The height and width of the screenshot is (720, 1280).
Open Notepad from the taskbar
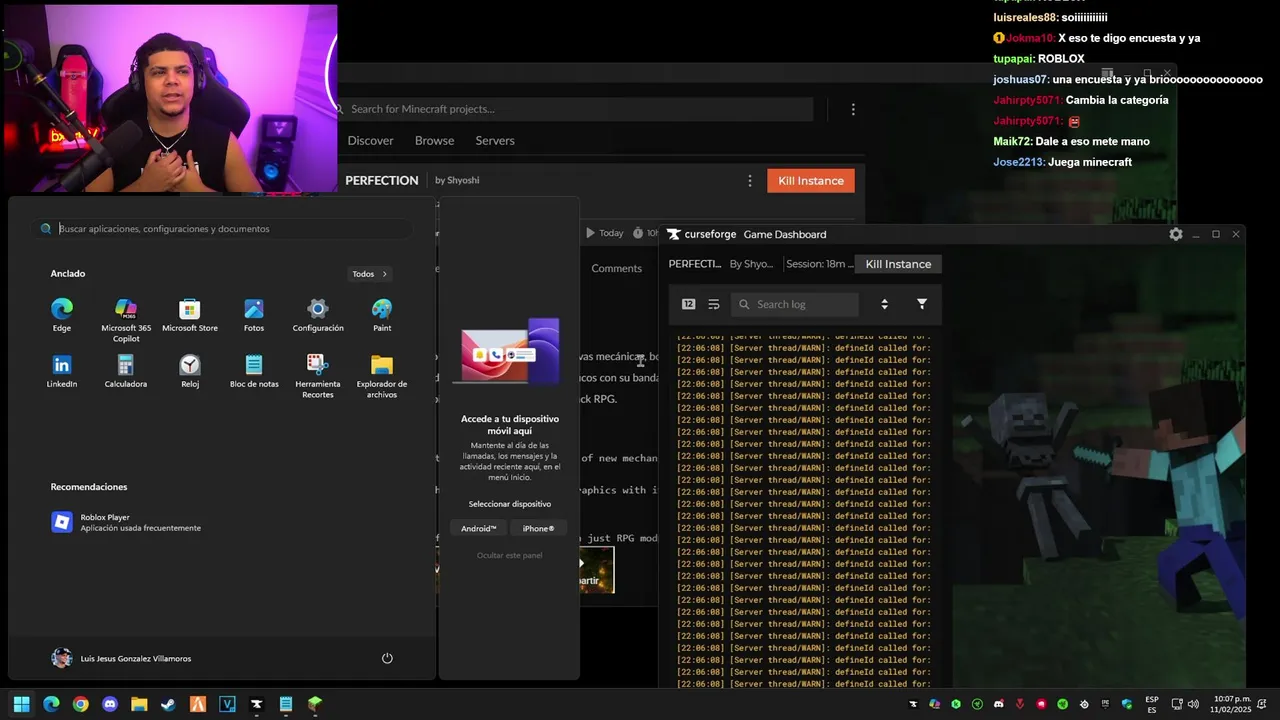point(286,704)
